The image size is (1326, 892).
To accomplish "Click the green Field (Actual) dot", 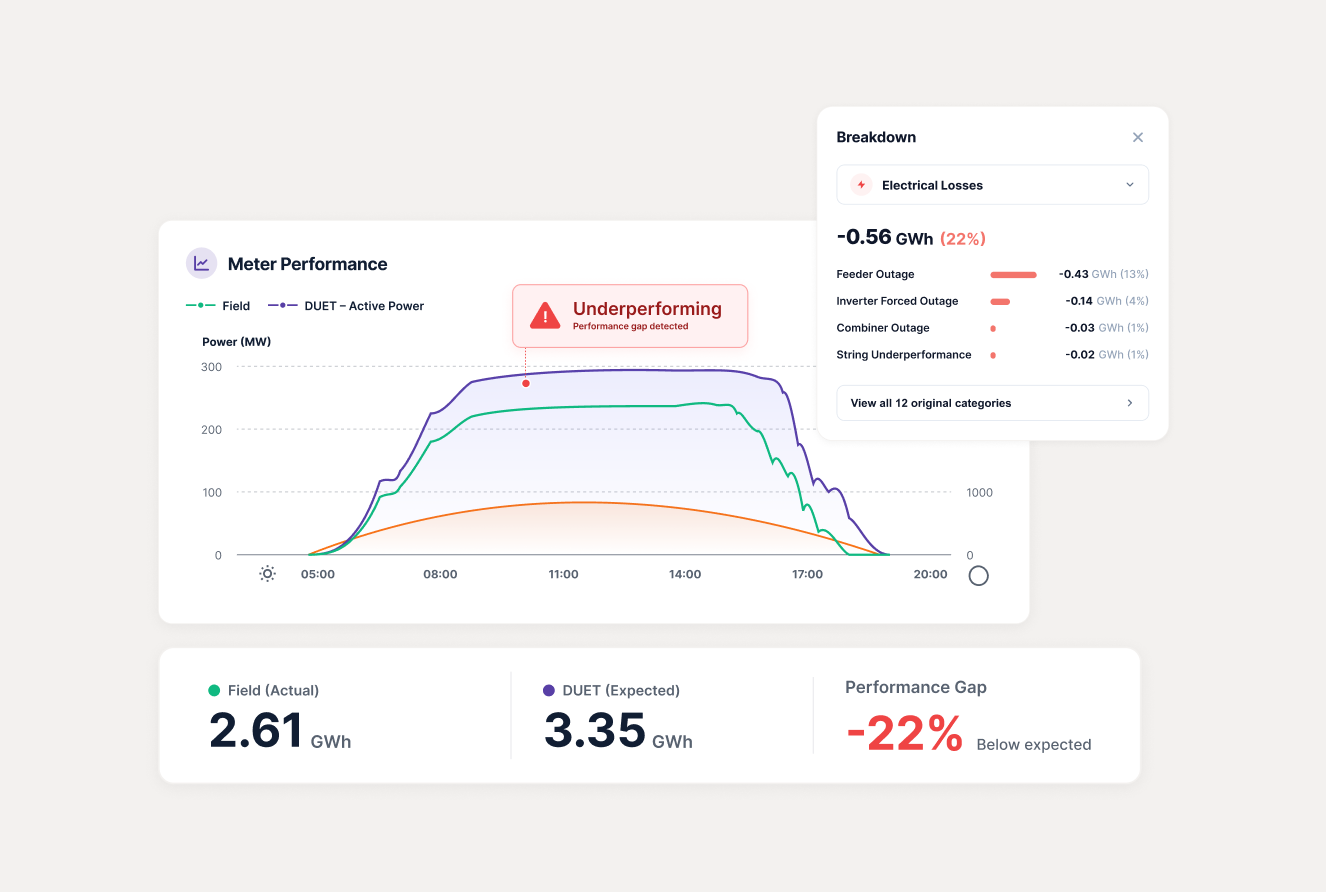I will (x=214, y=690).
